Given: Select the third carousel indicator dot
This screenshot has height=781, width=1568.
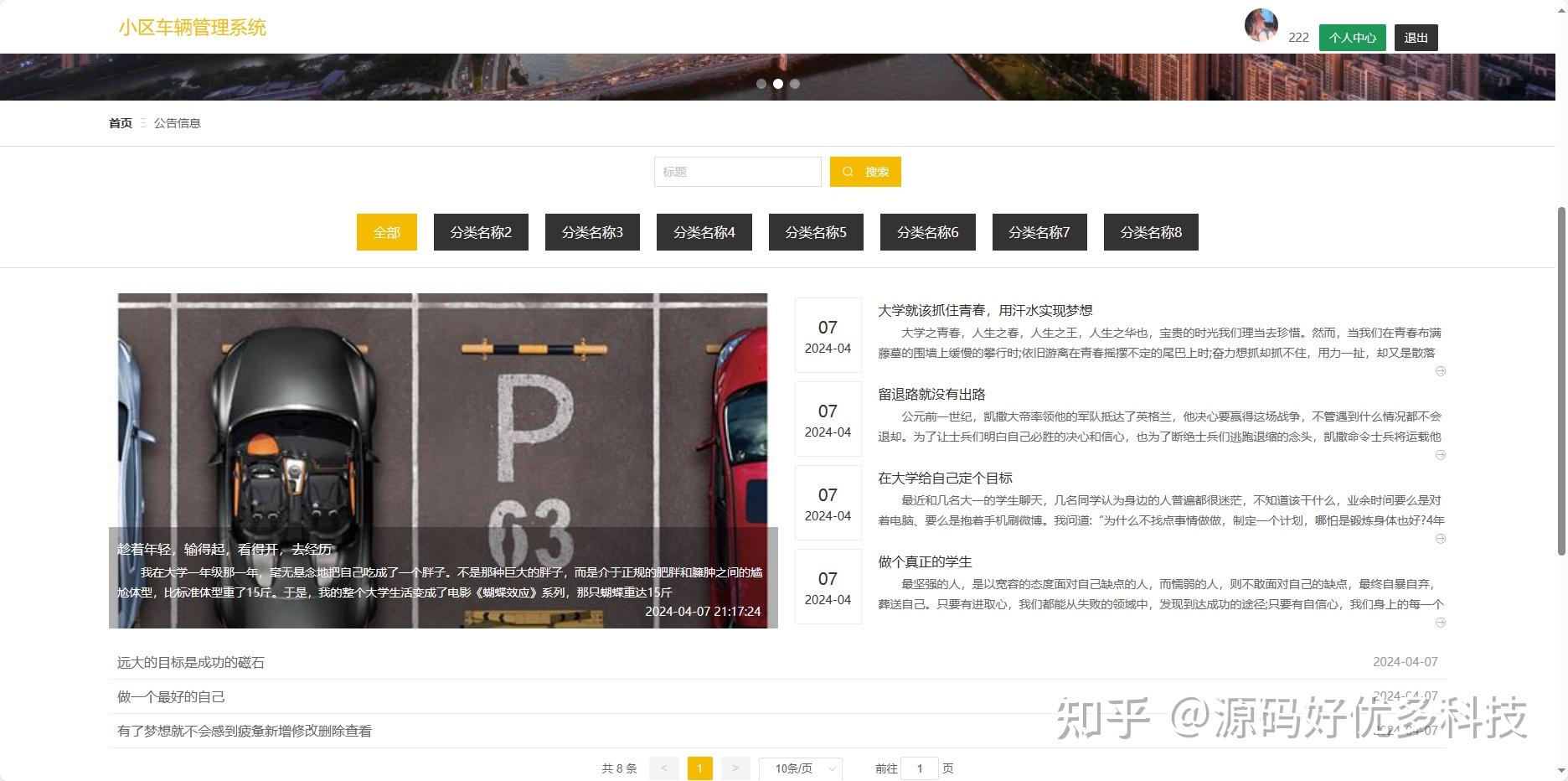Looking at the screenshot, I should (795, 84).
